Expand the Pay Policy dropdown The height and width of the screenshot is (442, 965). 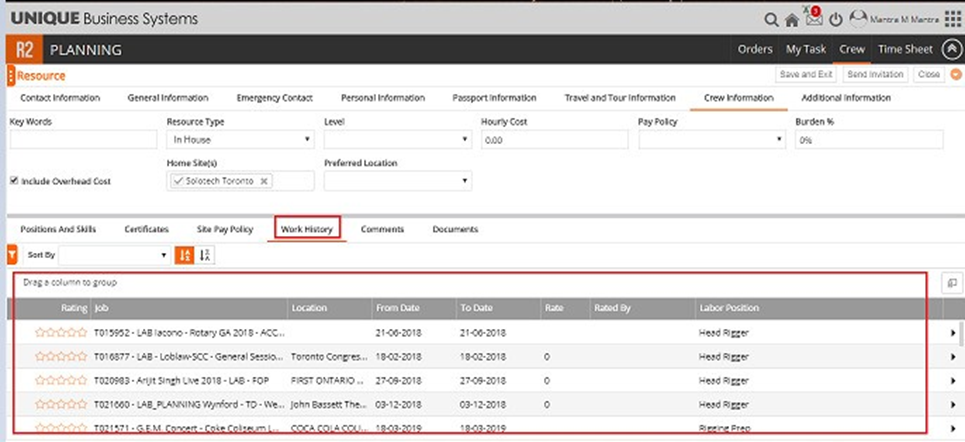(x=712, y=140)
